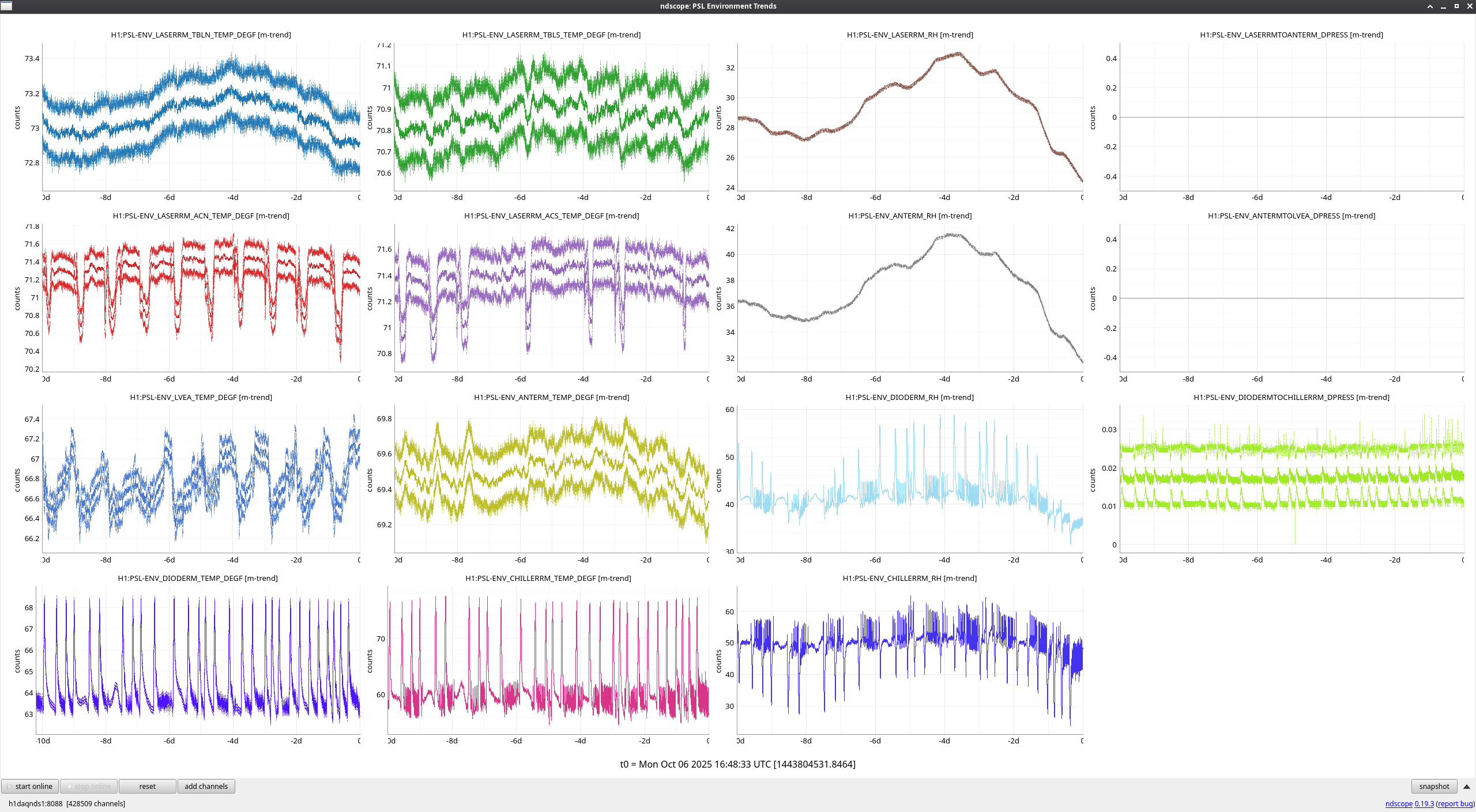This screenshot has width=1476, height=812.
Task: Open the add channels dialog
Action: click(206, 787)
